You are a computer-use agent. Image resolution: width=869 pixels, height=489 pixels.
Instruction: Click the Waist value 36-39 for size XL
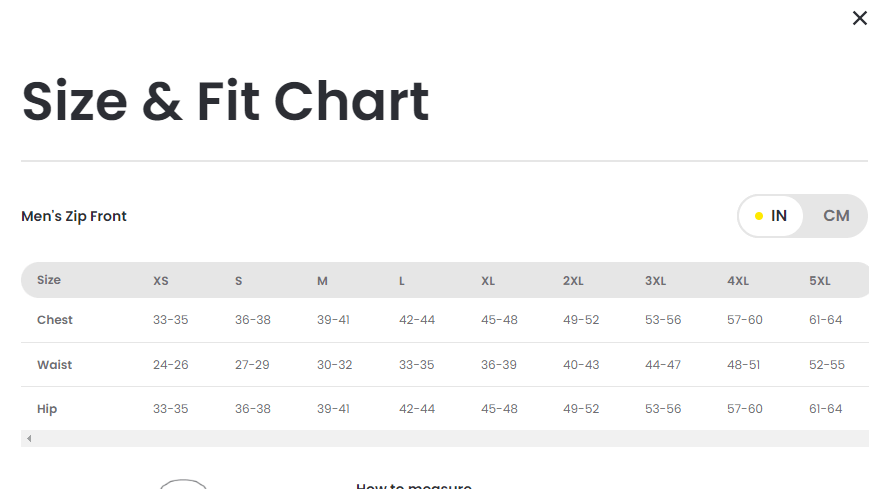[x=499, y=365]
